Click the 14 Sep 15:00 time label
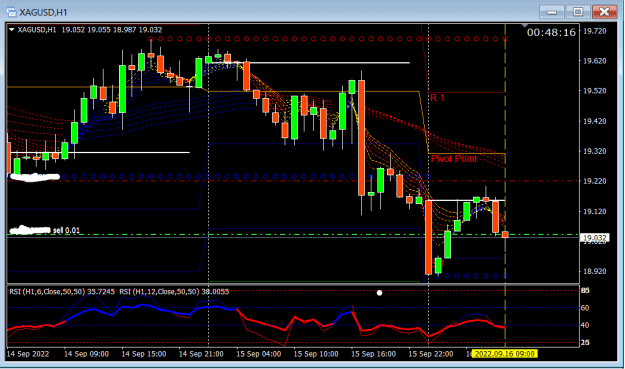 click(x=143, y=354)
